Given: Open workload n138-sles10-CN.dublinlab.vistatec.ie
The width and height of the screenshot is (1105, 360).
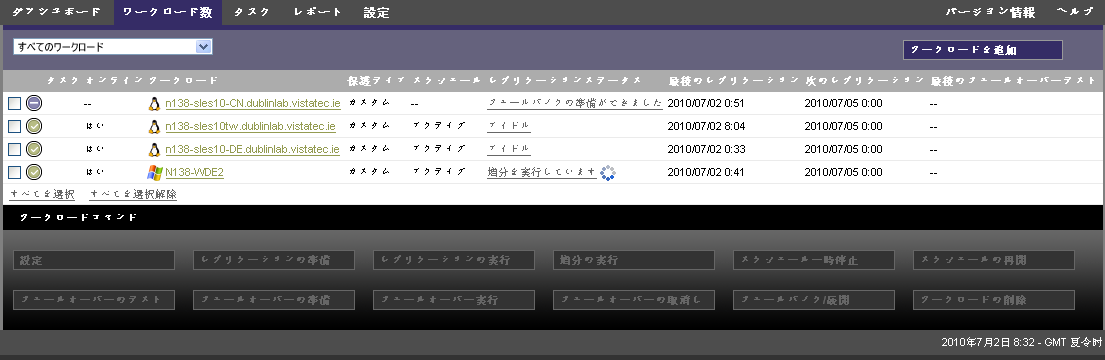Looking at the screenshot, I should pos(253,104).
